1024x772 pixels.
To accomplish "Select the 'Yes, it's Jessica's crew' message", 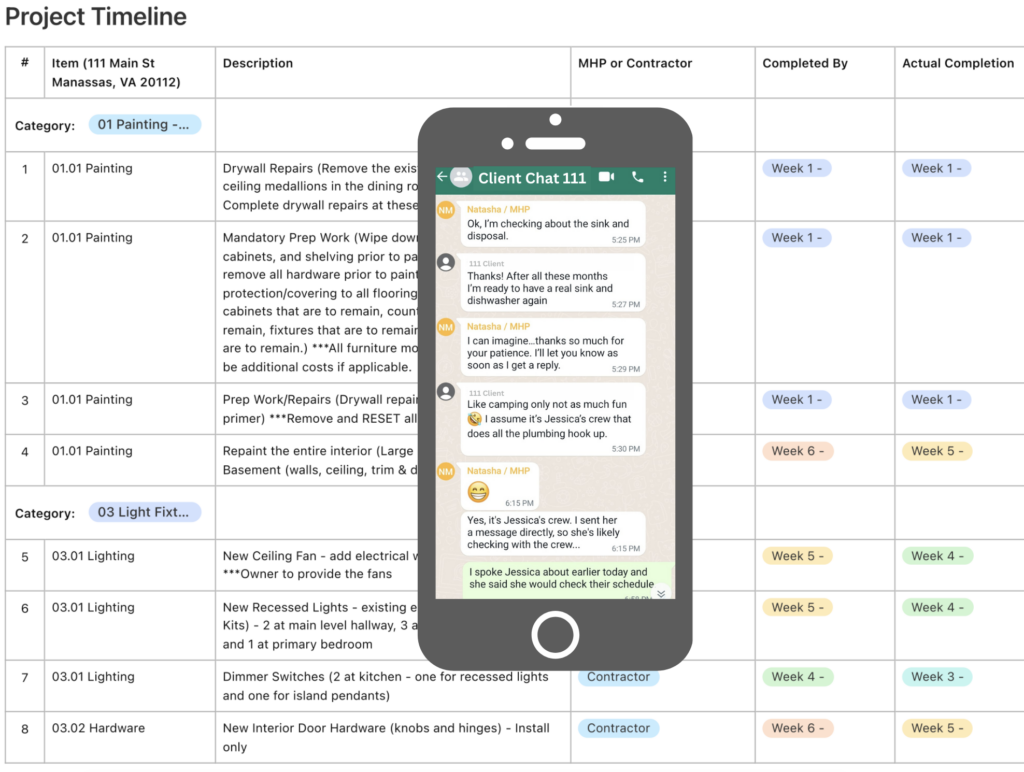I will click(552, 532).
